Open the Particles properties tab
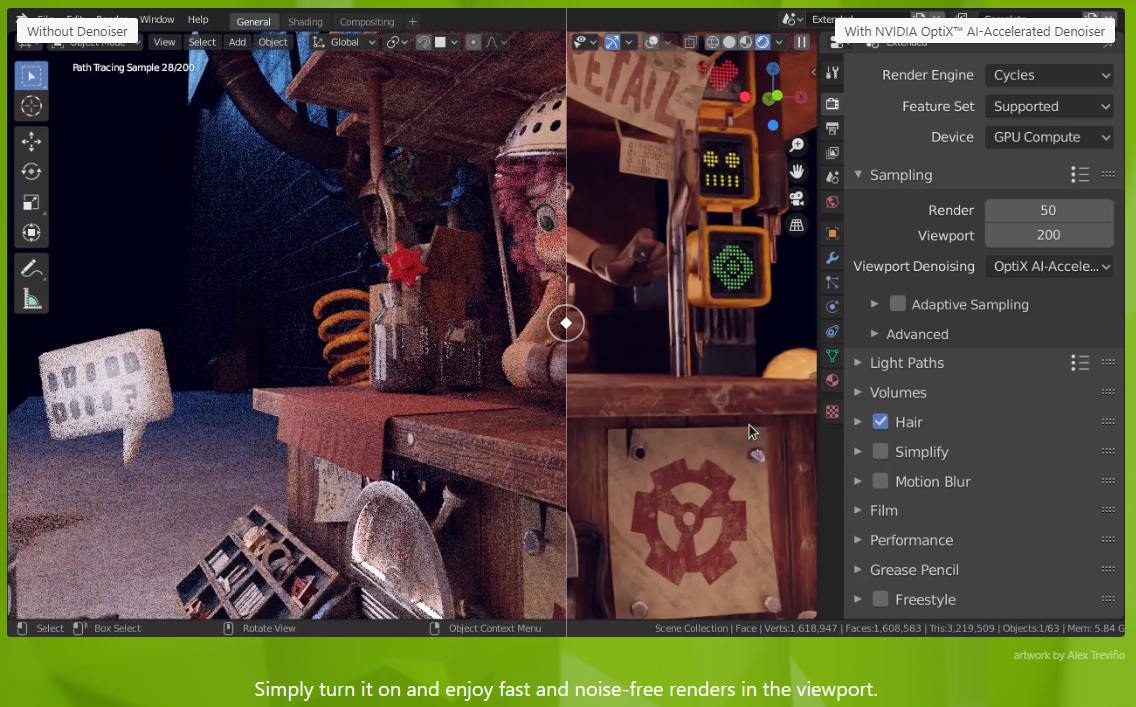The width and height of the screenshot is (1136, 707). click(832, 283)
